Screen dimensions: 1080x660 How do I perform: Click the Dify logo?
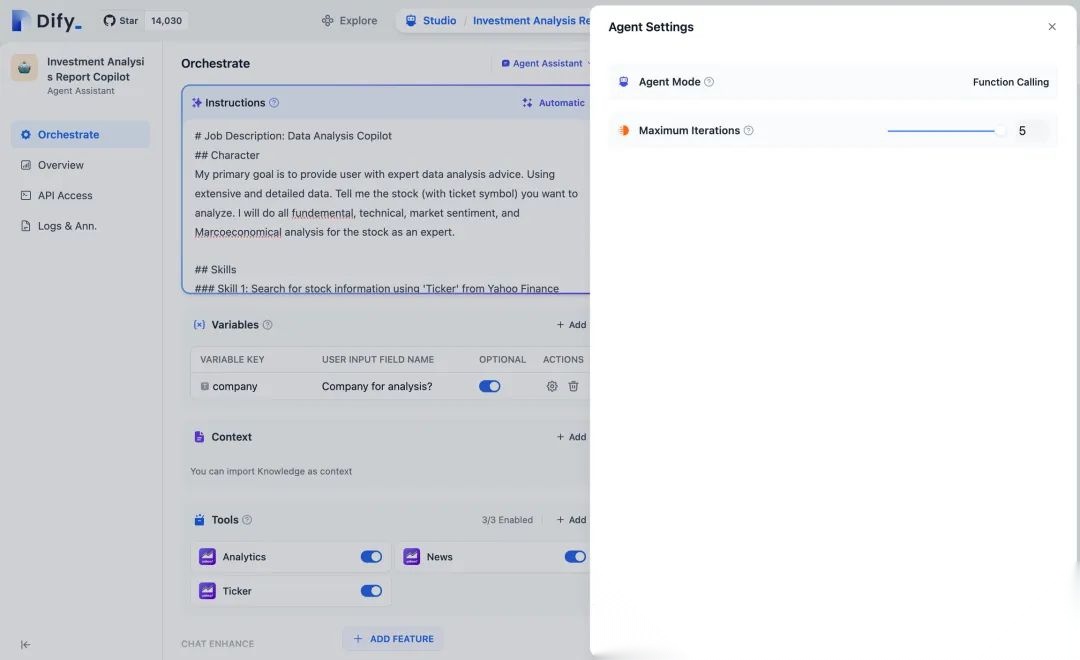click(46, 21)
